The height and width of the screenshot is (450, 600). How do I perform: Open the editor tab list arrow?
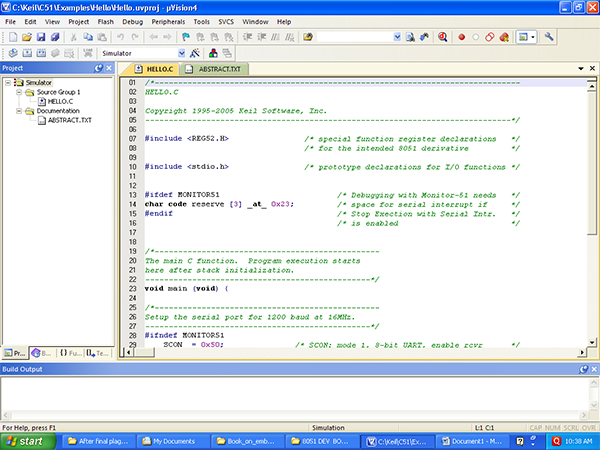[580, 68]
